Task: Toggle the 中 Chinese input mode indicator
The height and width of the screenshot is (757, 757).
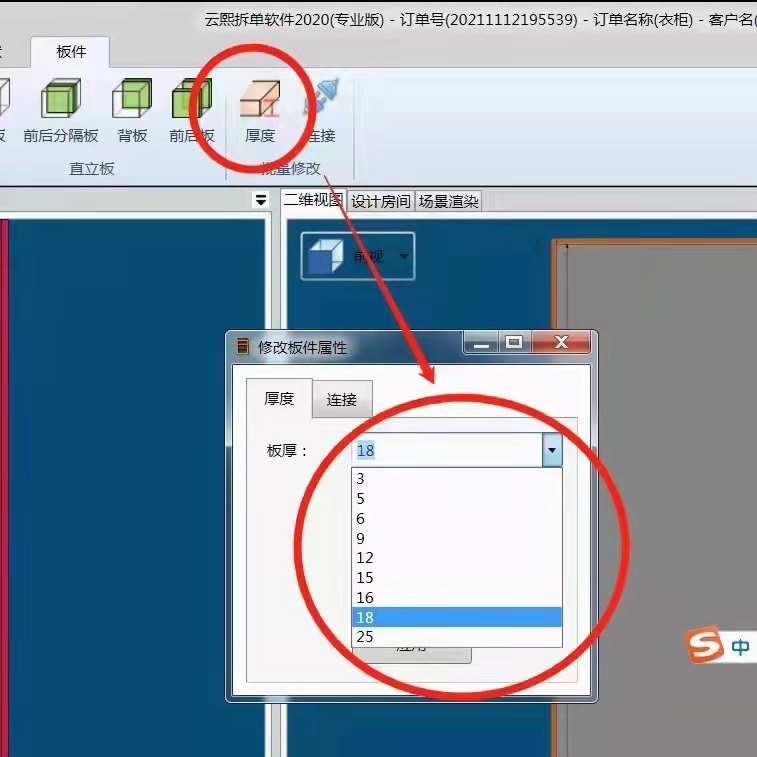Action: (x=740, y=647)
